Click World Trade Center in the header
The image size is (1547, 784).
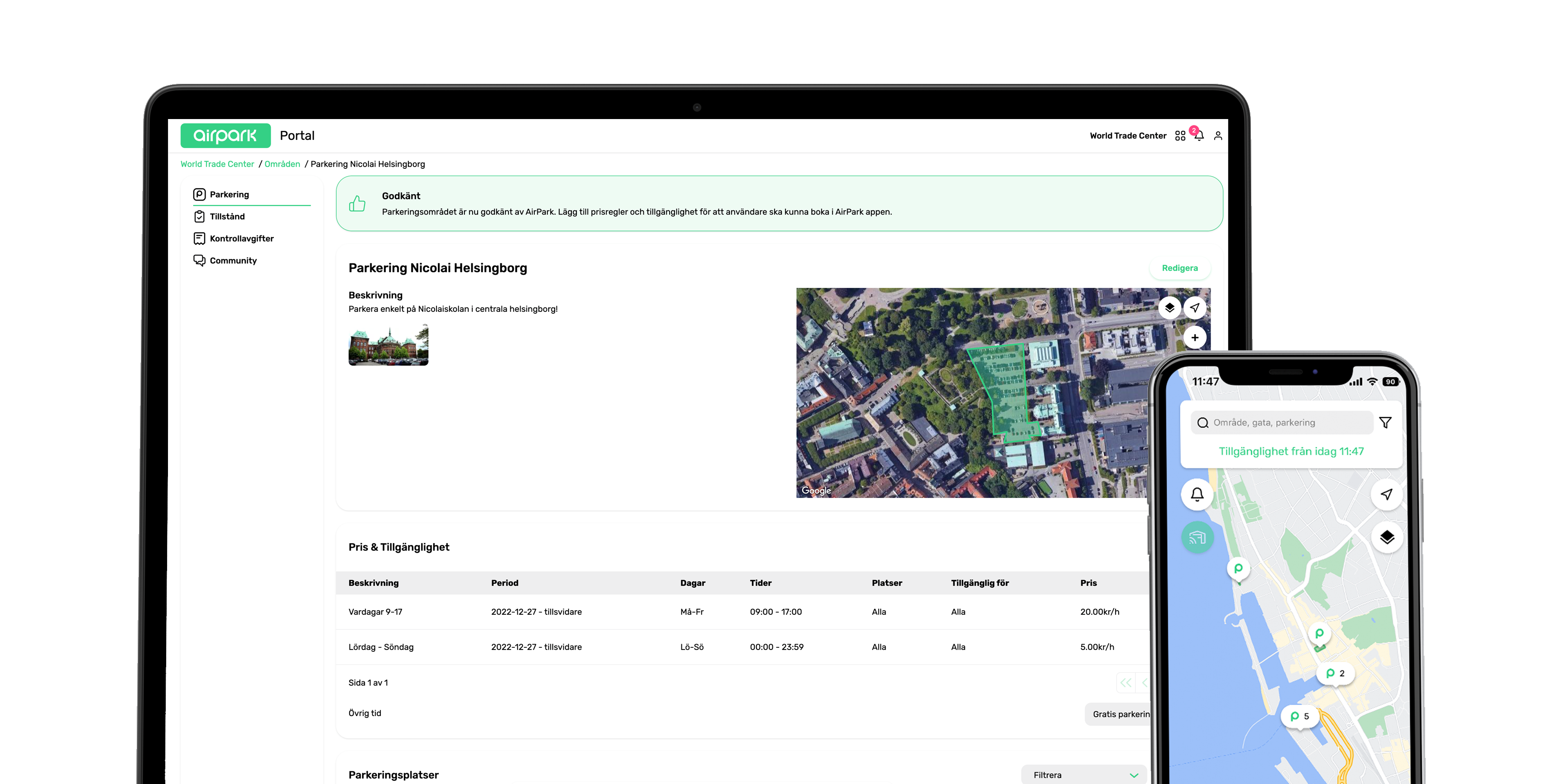tap(1128, 136)
